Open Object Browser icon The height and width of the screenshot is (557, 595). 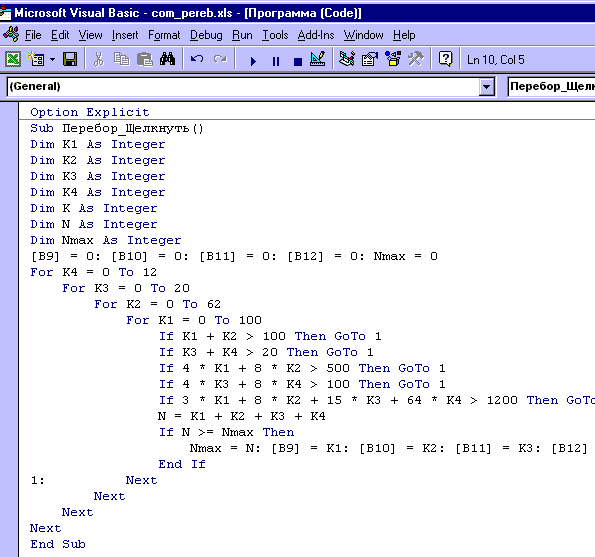pyautogui.click(x=393, y=59)
